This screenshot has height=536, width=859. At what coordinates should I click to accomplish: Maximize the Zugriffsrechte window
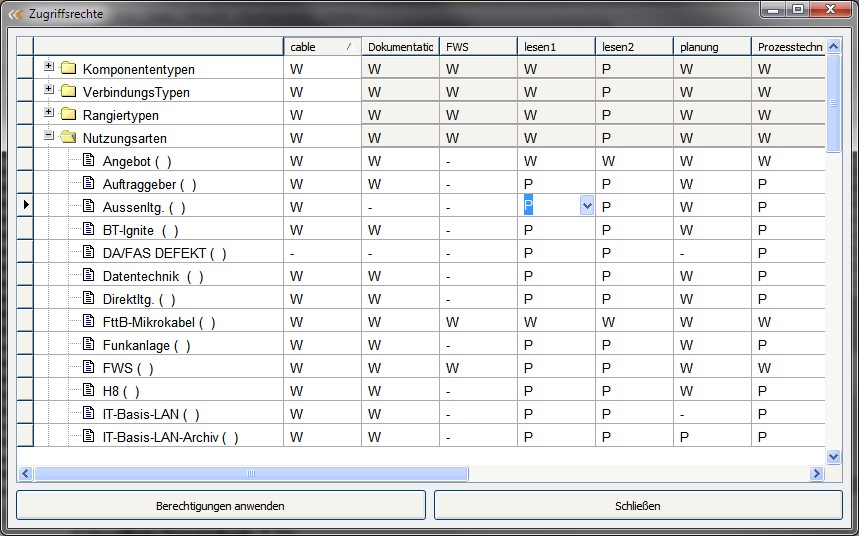[x=798, y=9]
